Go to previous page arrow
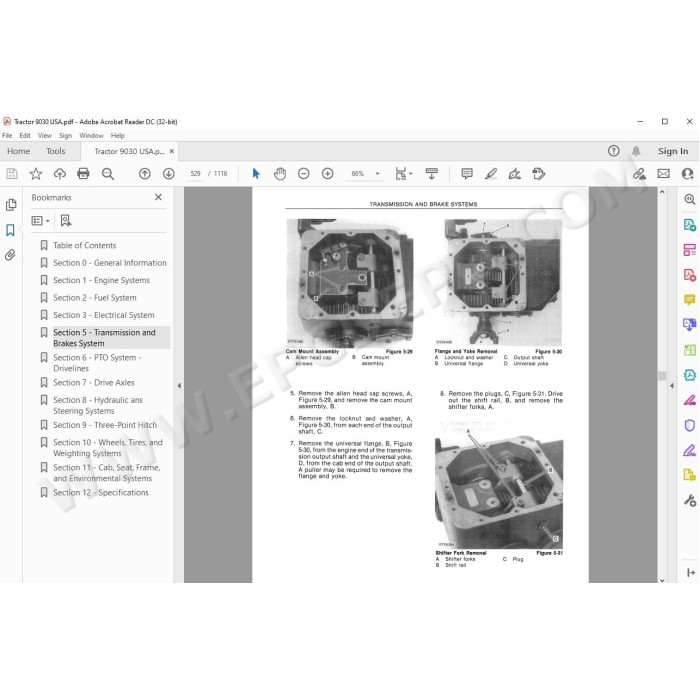Viewport: 700px width, 700px height. [145, 174]
